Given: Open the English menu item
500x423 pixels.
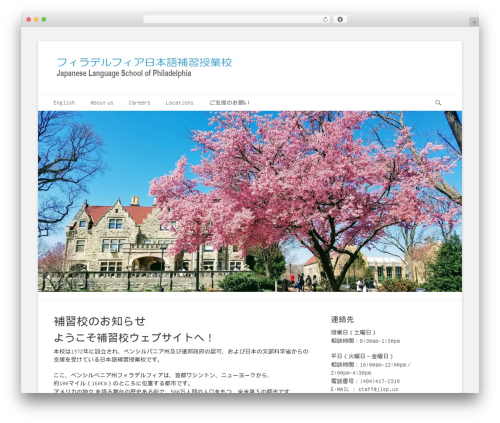Looking at the screenshot, I should click(x=64, y=103).
